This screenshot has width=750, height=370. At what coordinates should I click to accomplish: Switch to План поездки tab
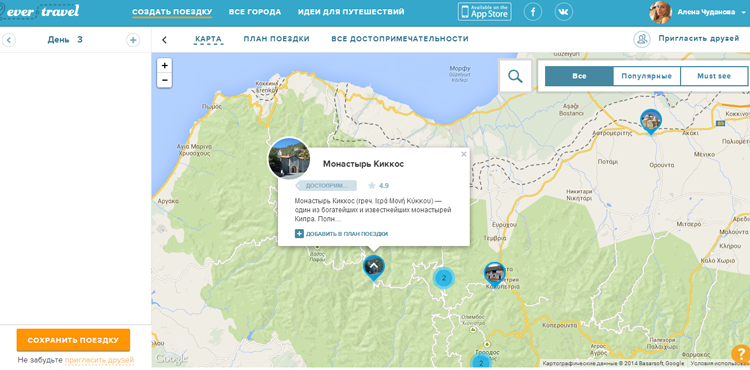click(x=276, y=39)
